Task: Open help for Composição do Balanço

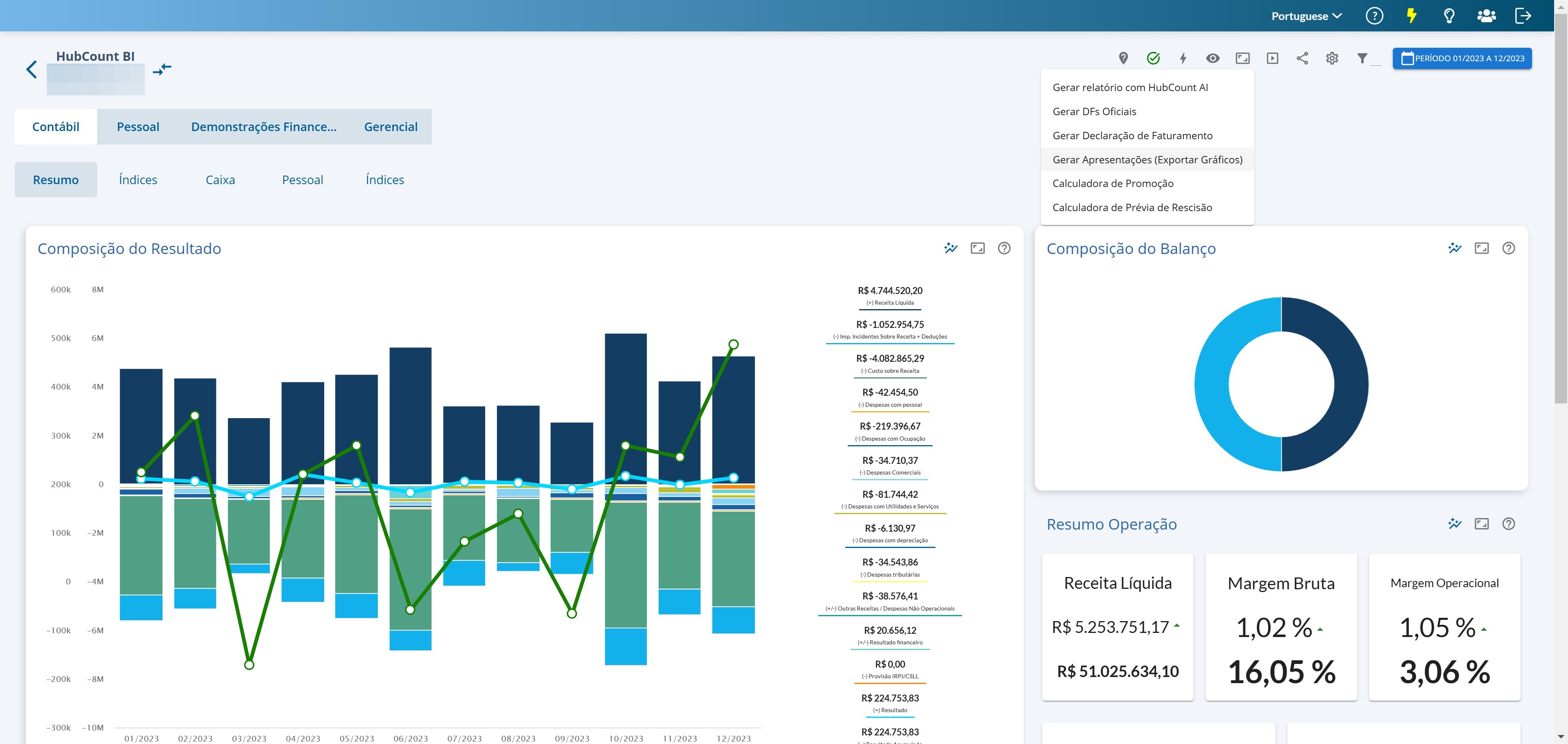Action: coord(1508,248)
